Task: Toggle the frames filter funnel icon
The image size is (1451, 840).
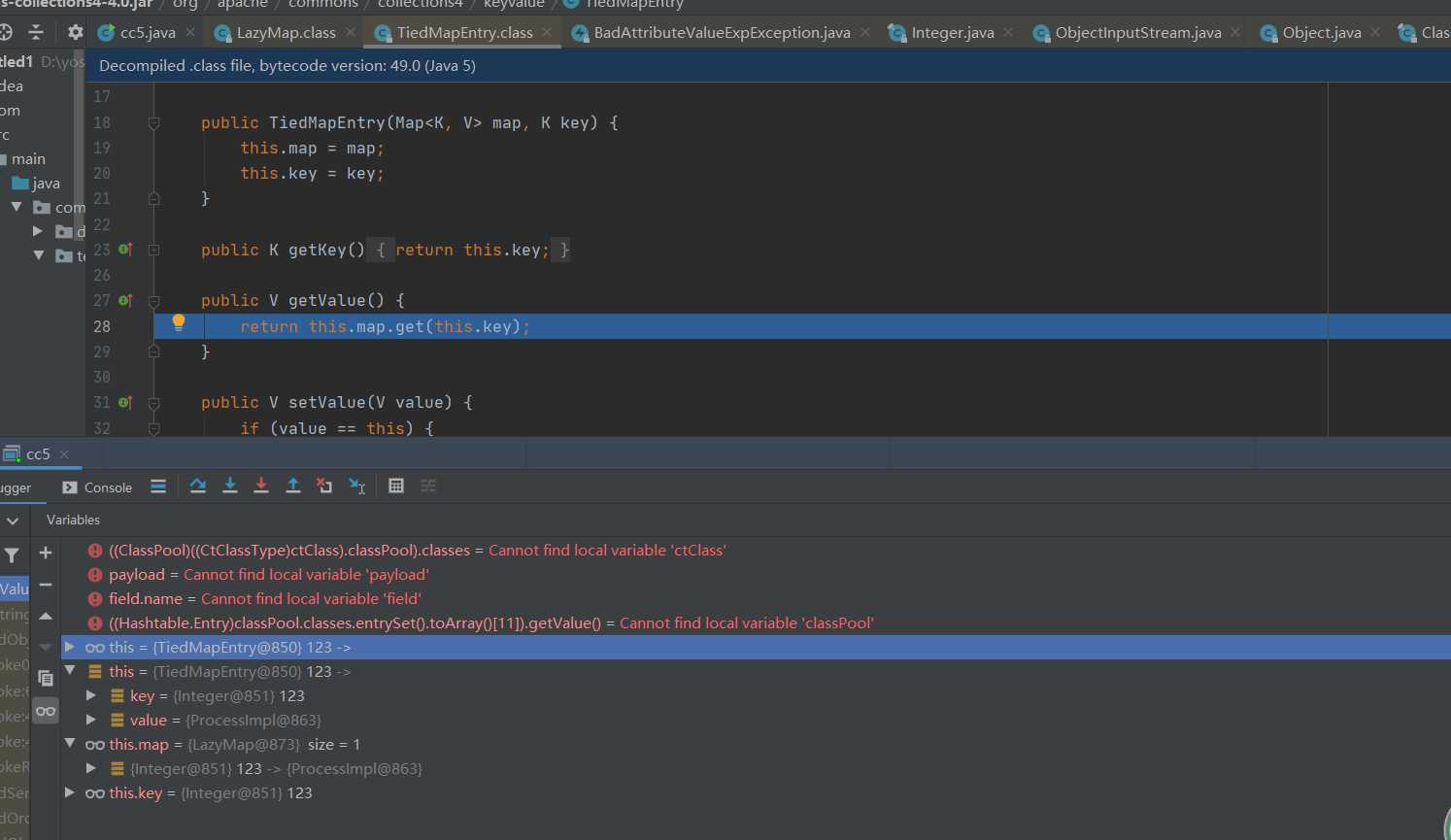Action: 12,555
